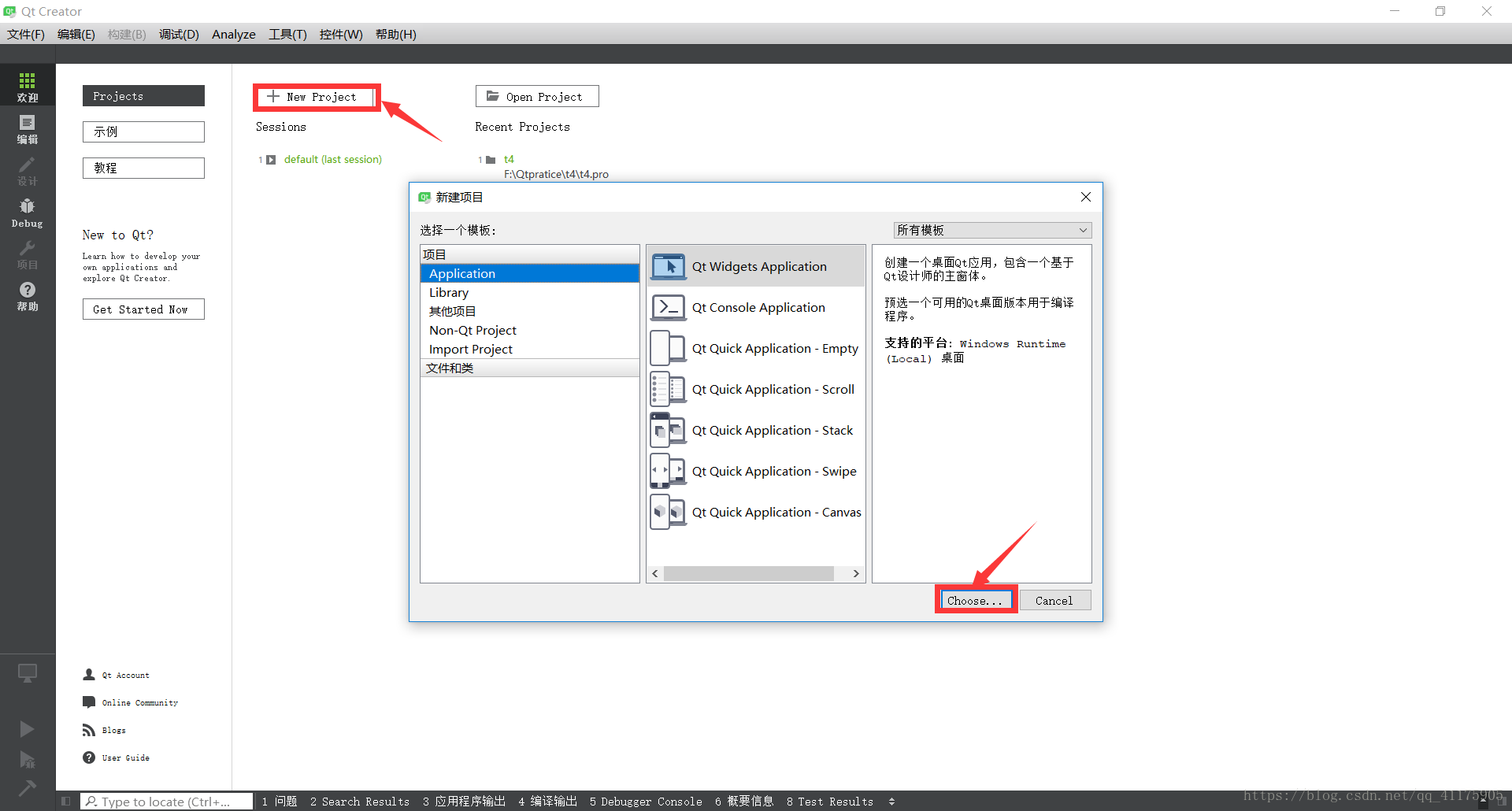The height and width of the screenshot is (811, 1512).
Task: Open the Welcome (欢迎) mode
Action: 28,86
